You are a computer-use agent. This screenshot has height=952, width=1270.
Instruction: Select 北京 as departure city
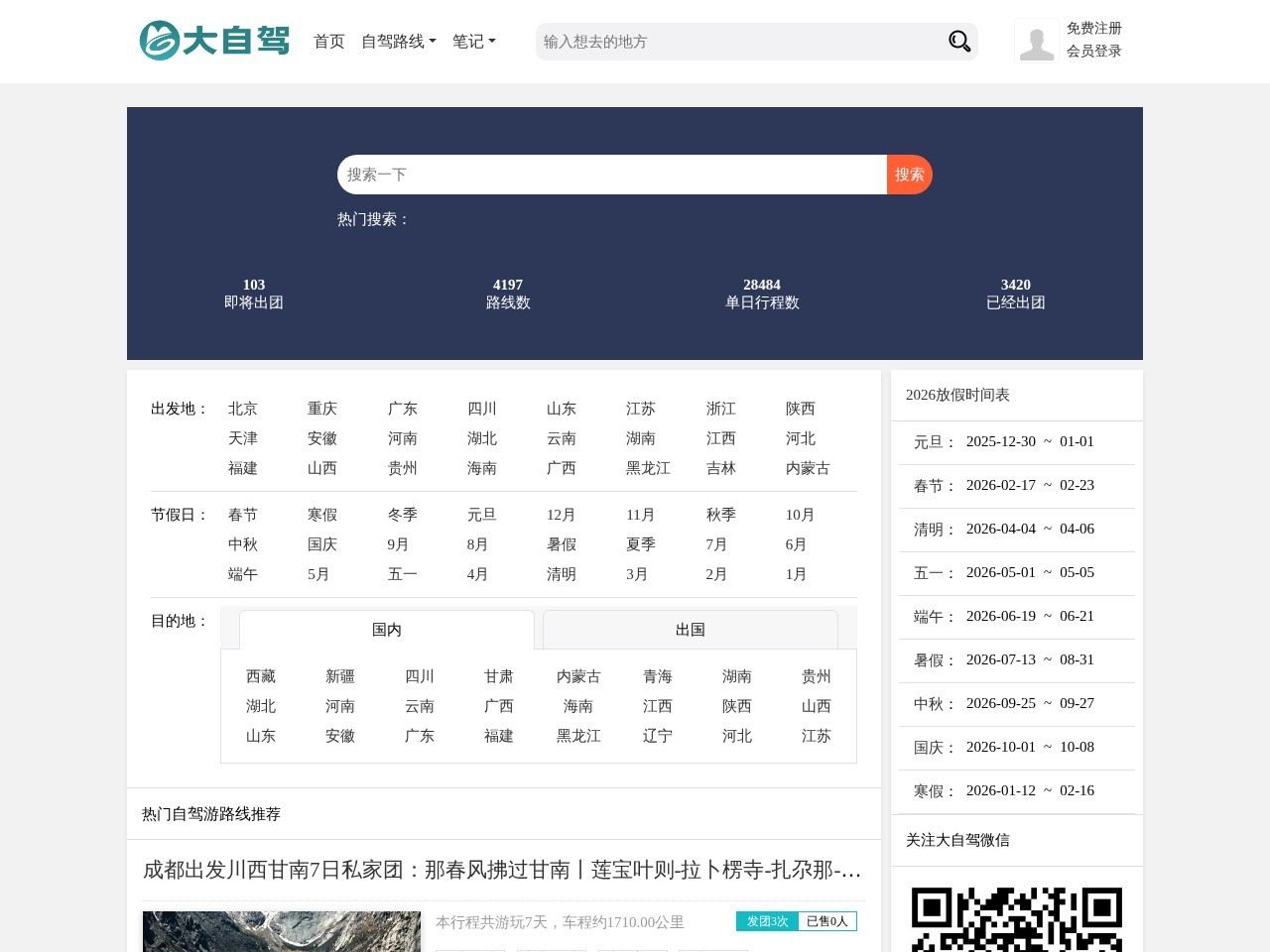pos(242,409)
